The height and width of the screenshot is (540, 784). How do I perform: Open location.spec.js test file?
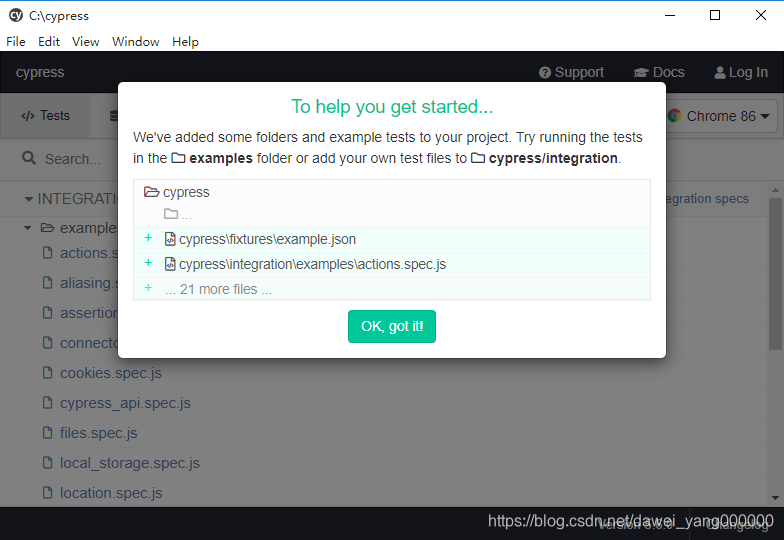tap(111, 493)
